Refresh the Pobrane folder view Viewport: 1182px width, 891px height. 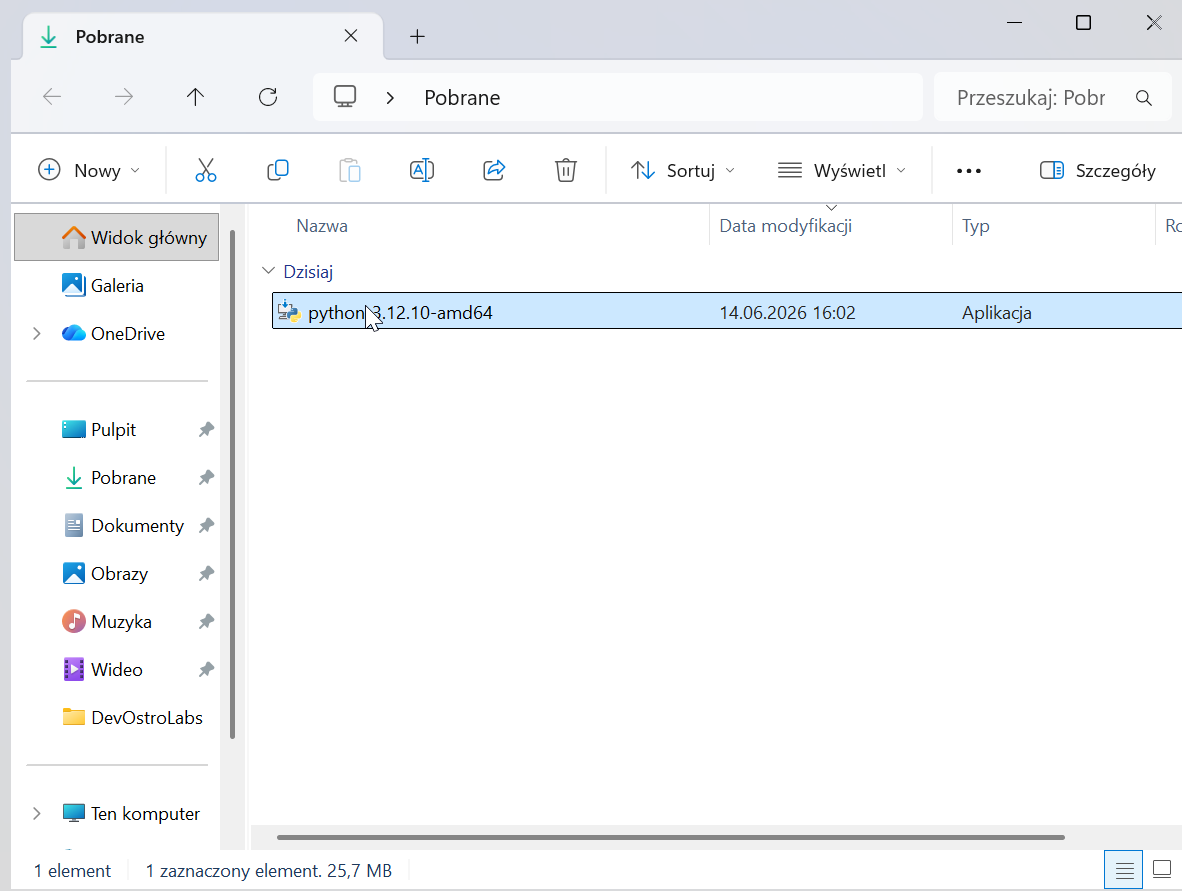(268, 96)
